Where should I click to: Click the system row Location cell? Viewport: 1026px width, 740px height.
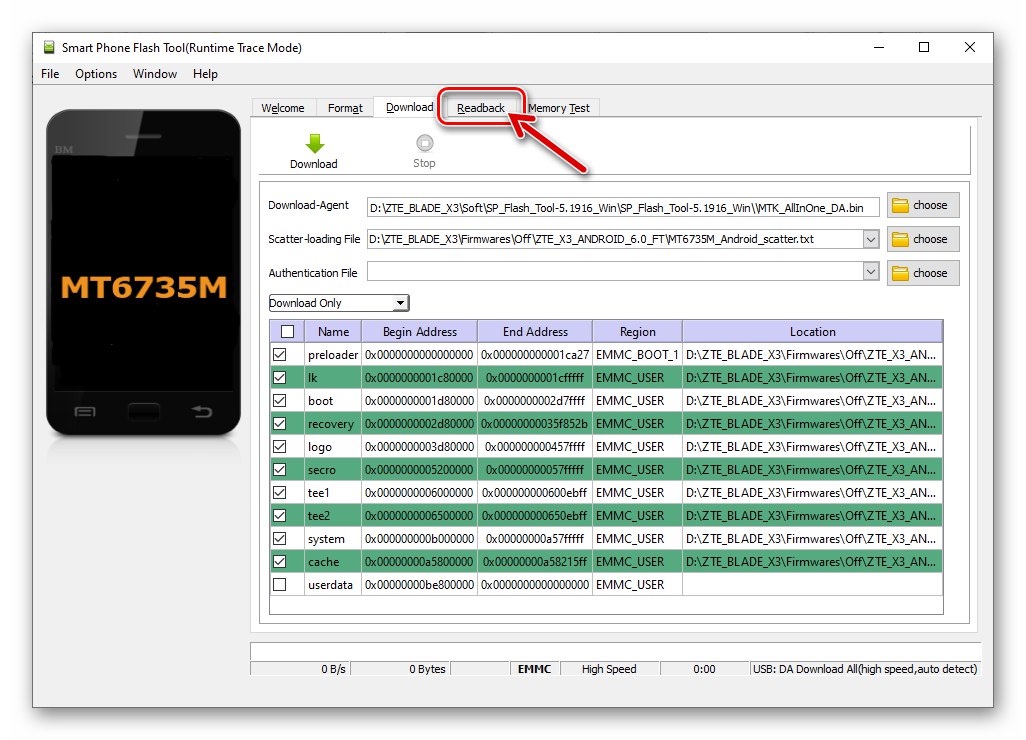click(x=812, y=538)
